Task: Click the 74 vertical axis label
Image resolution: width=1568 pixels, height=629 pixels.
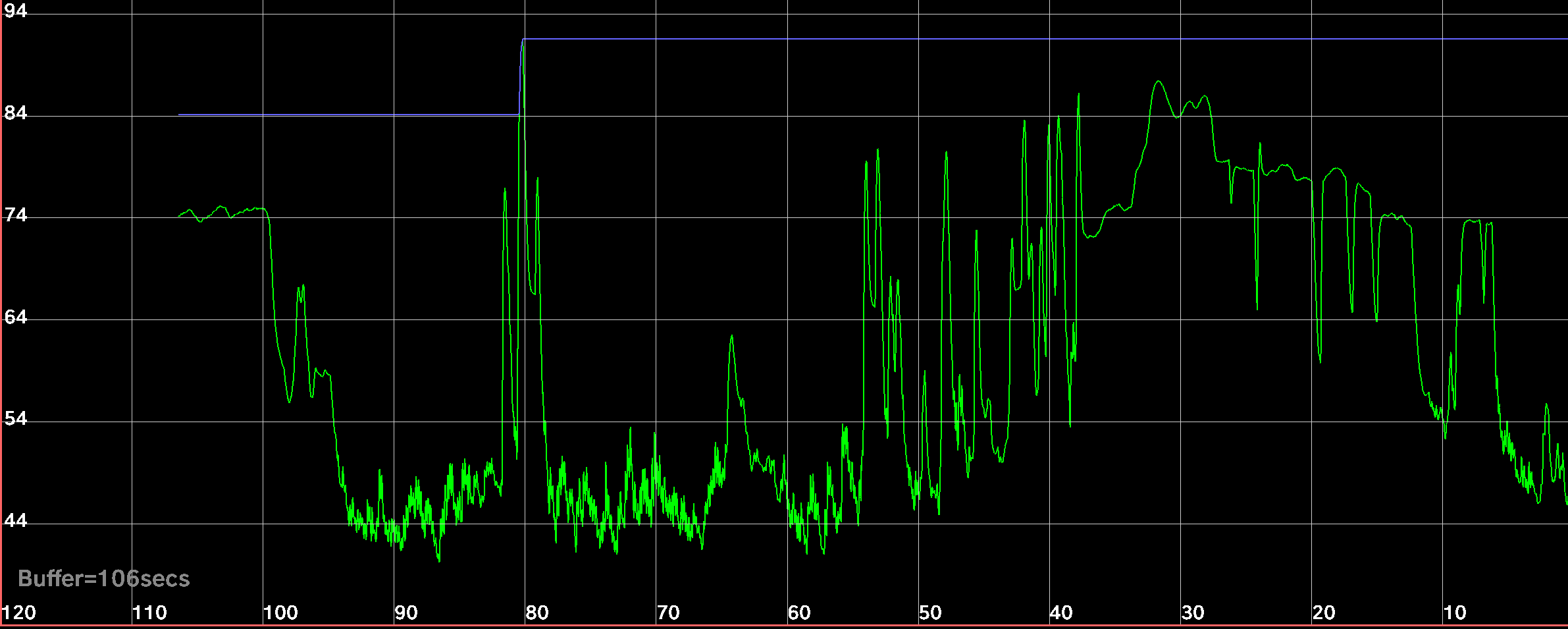Action: pyautogui.click(x=16, y=215)
